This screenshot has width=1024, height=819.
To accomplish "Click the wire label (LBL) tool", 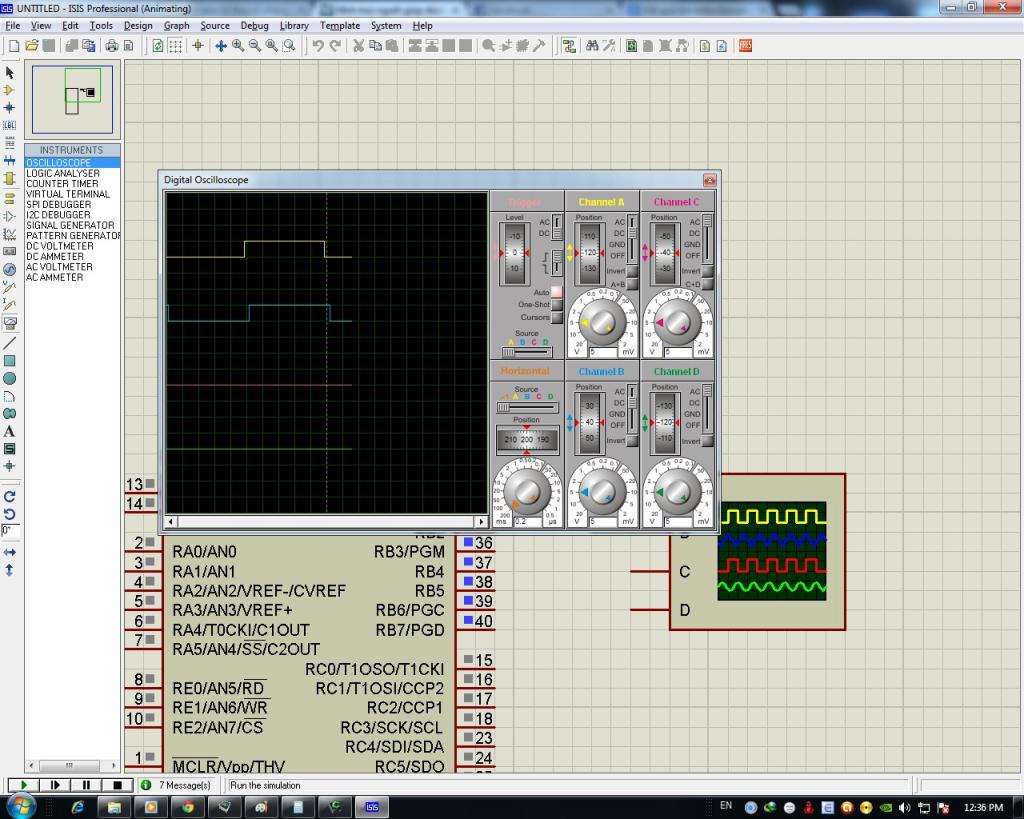I will [10, 125].
